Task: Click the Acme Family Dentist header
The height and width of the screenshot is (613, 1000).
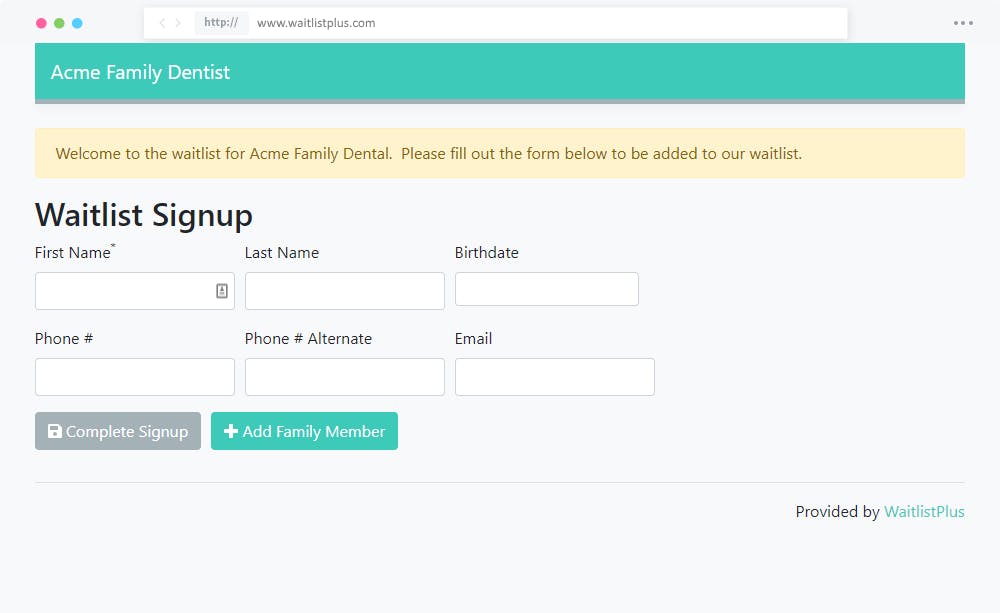Action: [x=140, y=71]
